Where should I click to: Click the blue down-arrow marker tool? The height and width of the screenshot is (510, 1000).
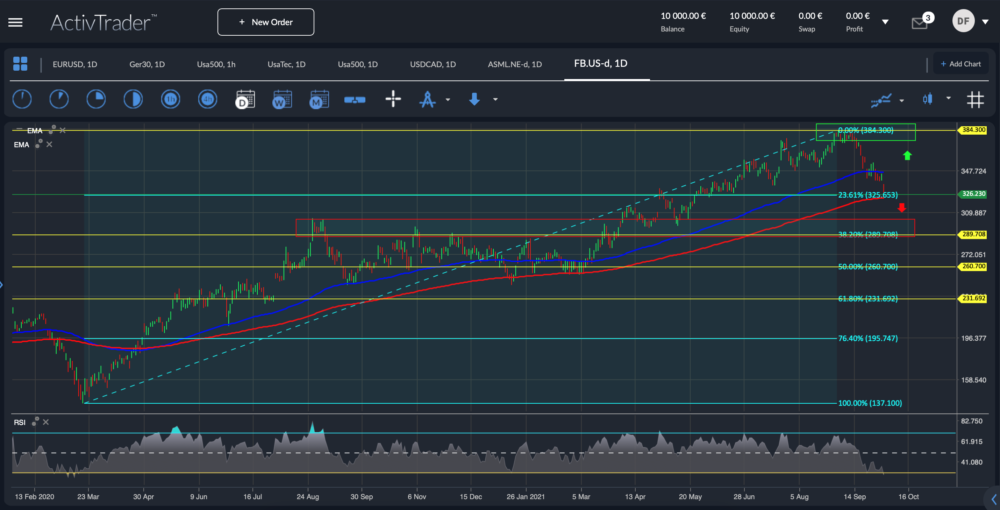(x=474, y=99)
